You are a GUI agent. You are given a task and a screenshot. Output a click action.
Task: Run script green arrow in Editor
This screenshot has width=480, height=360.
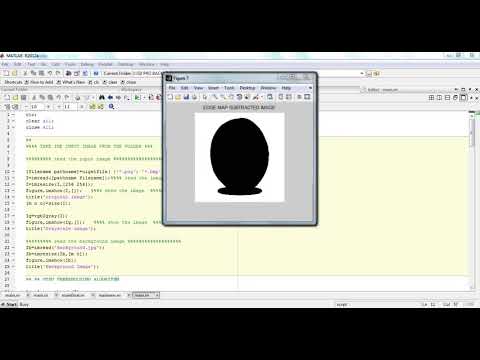(137, 97)
